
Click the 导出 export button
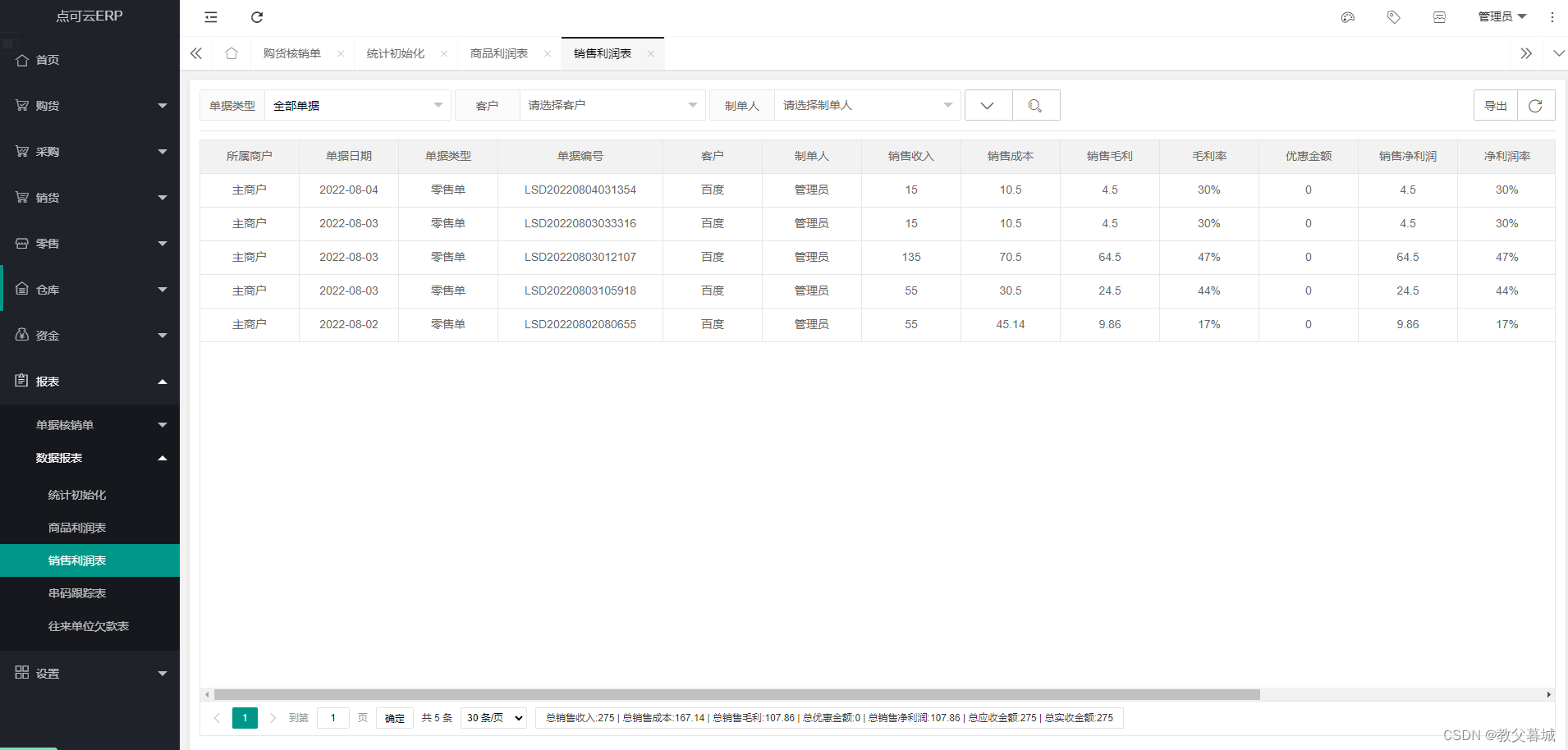coord(1496,105)
